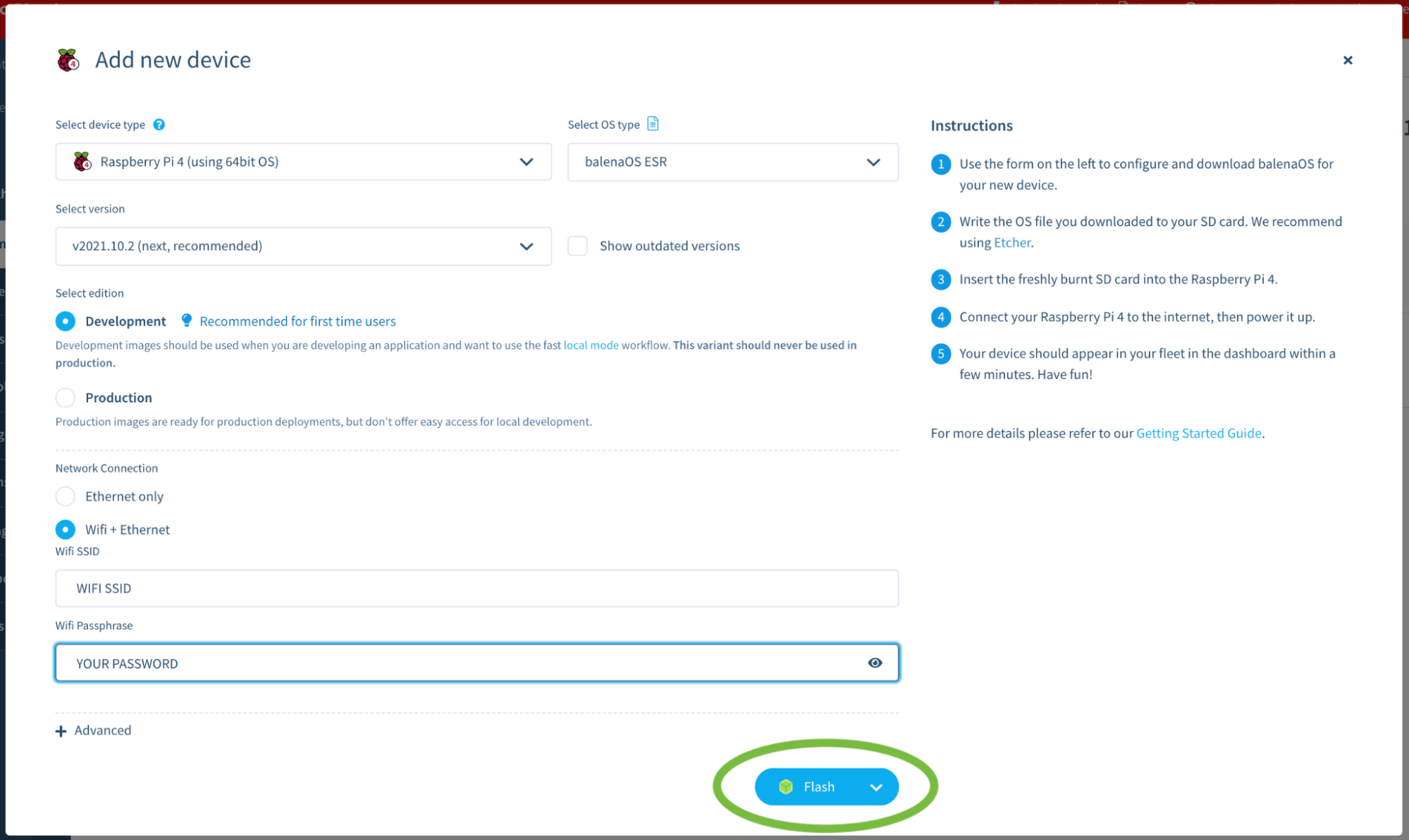Click the cube icon inside the Flash button

tap(786, 786)
